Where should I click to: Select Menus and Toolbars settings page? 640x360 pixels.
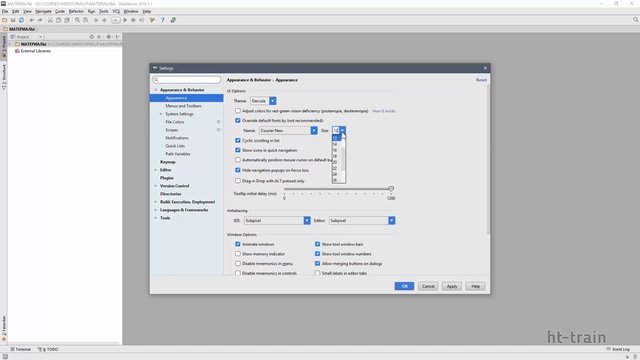[183, 106]
